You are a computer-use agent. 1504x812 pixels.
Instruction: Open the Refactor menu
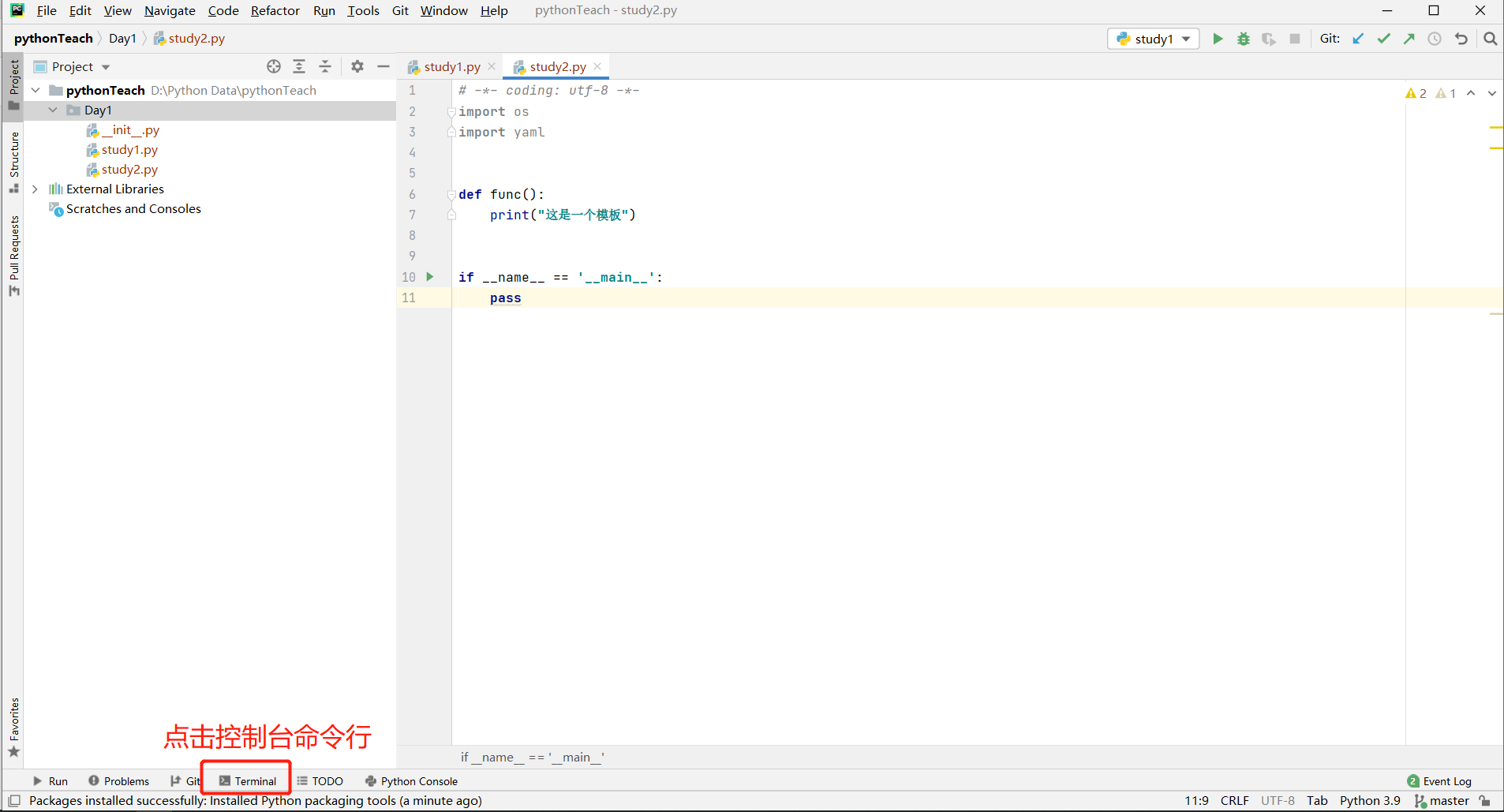[x=275, y=10]
